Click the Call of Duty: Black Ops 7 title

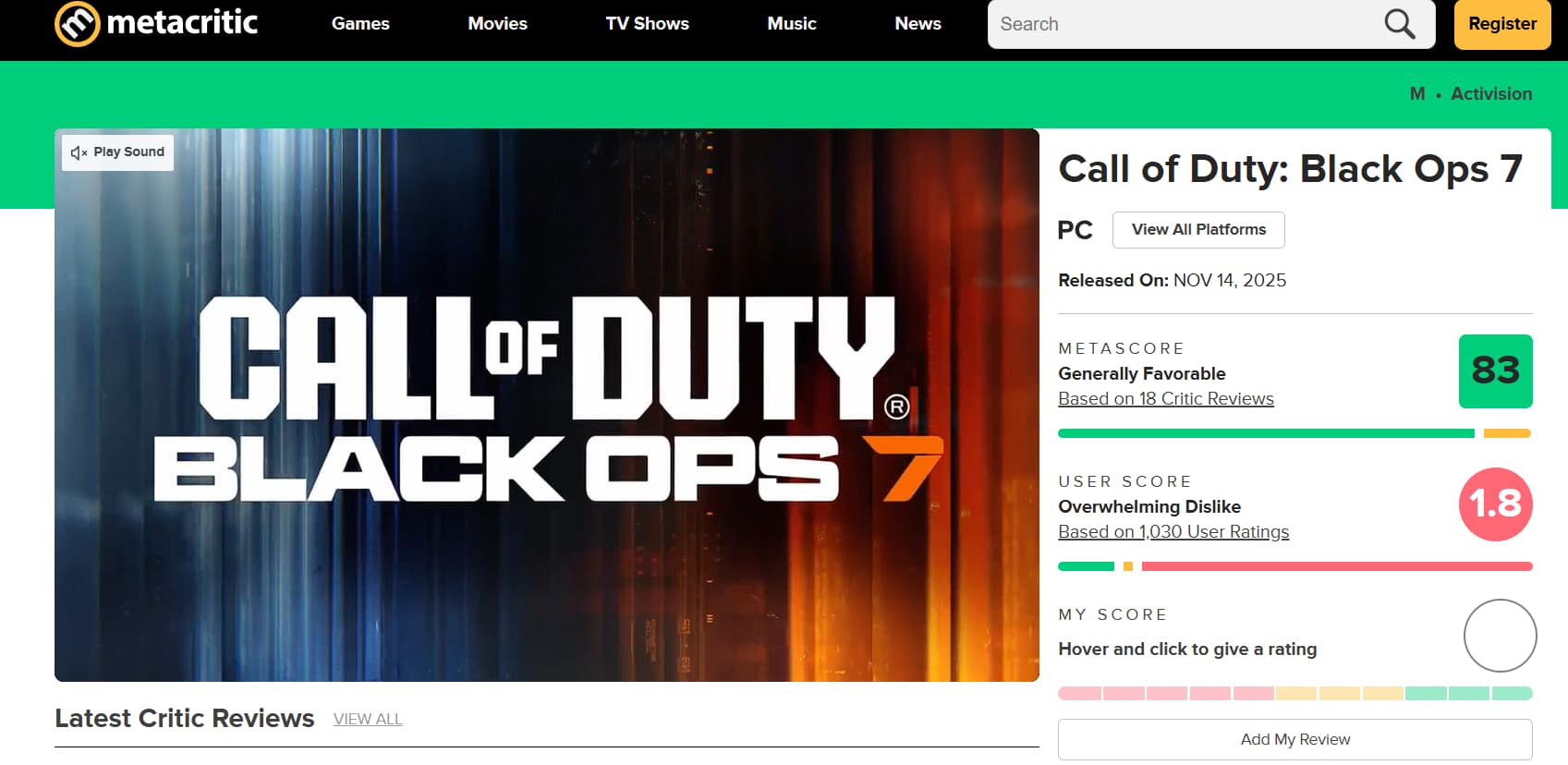pos(1290,170)
